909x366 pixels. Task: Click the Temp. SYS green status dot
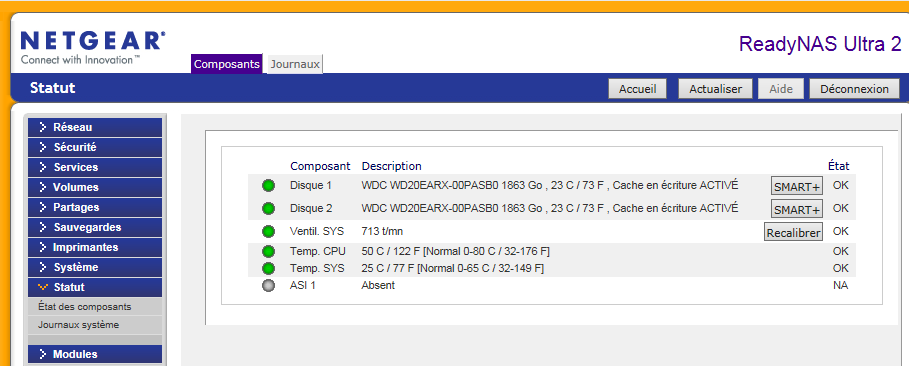tap(268, 269)
